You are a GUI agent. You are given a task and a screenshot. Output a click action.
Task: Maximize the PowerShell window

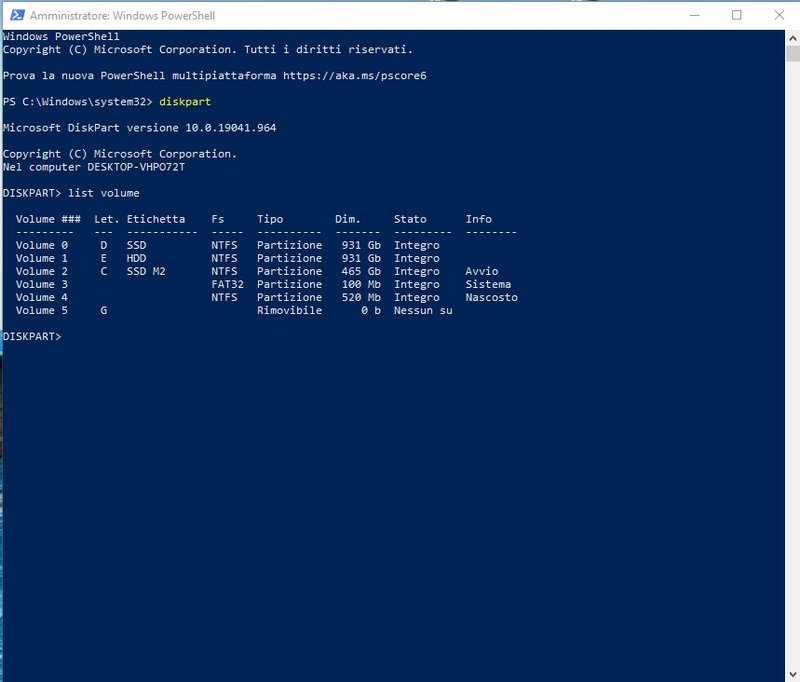click(x=737, y=15)
